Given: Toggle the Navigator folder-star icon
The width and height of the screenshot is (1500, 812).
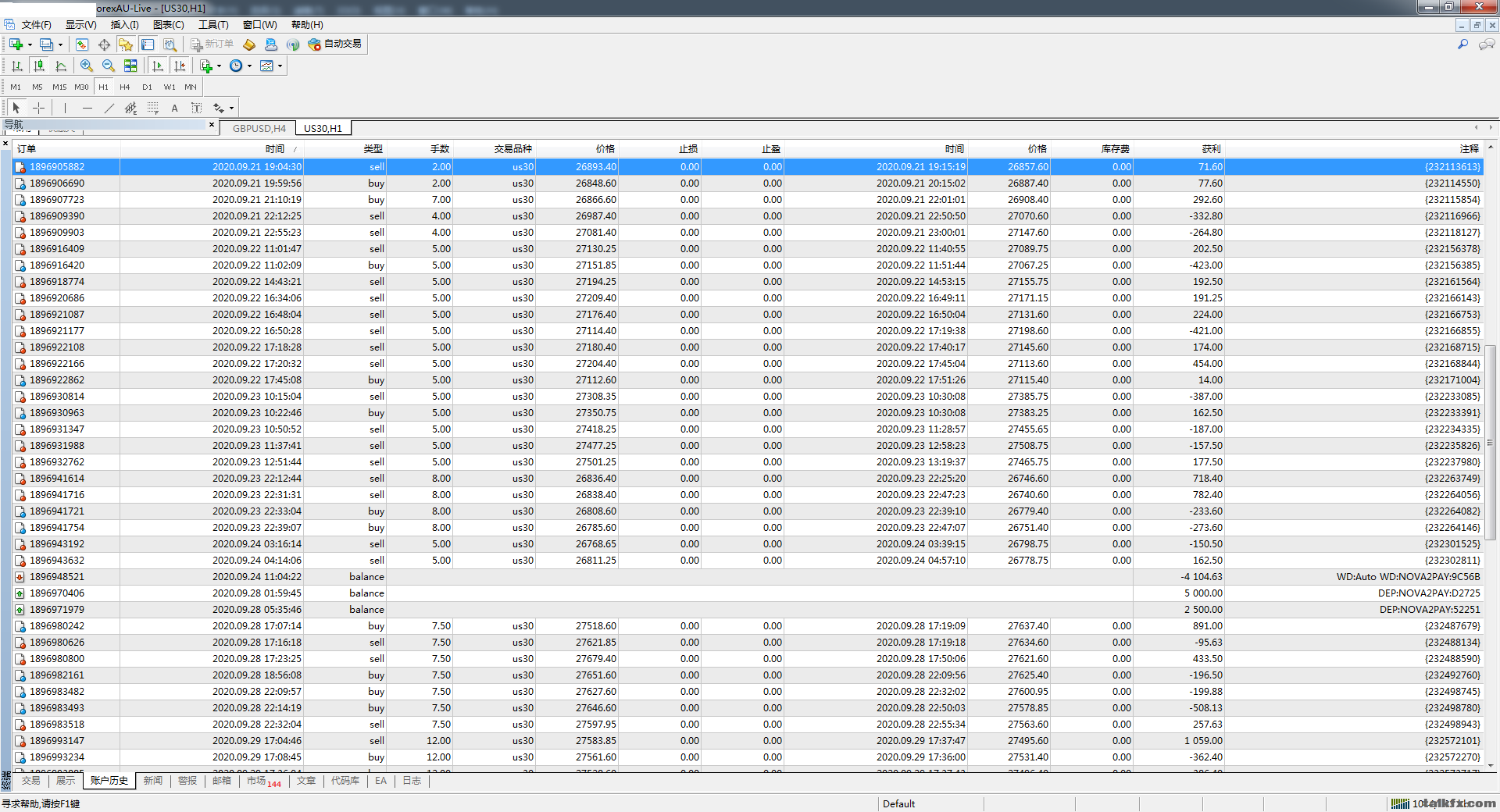Looking at the screenshot, I should click(x=126, y=45).
